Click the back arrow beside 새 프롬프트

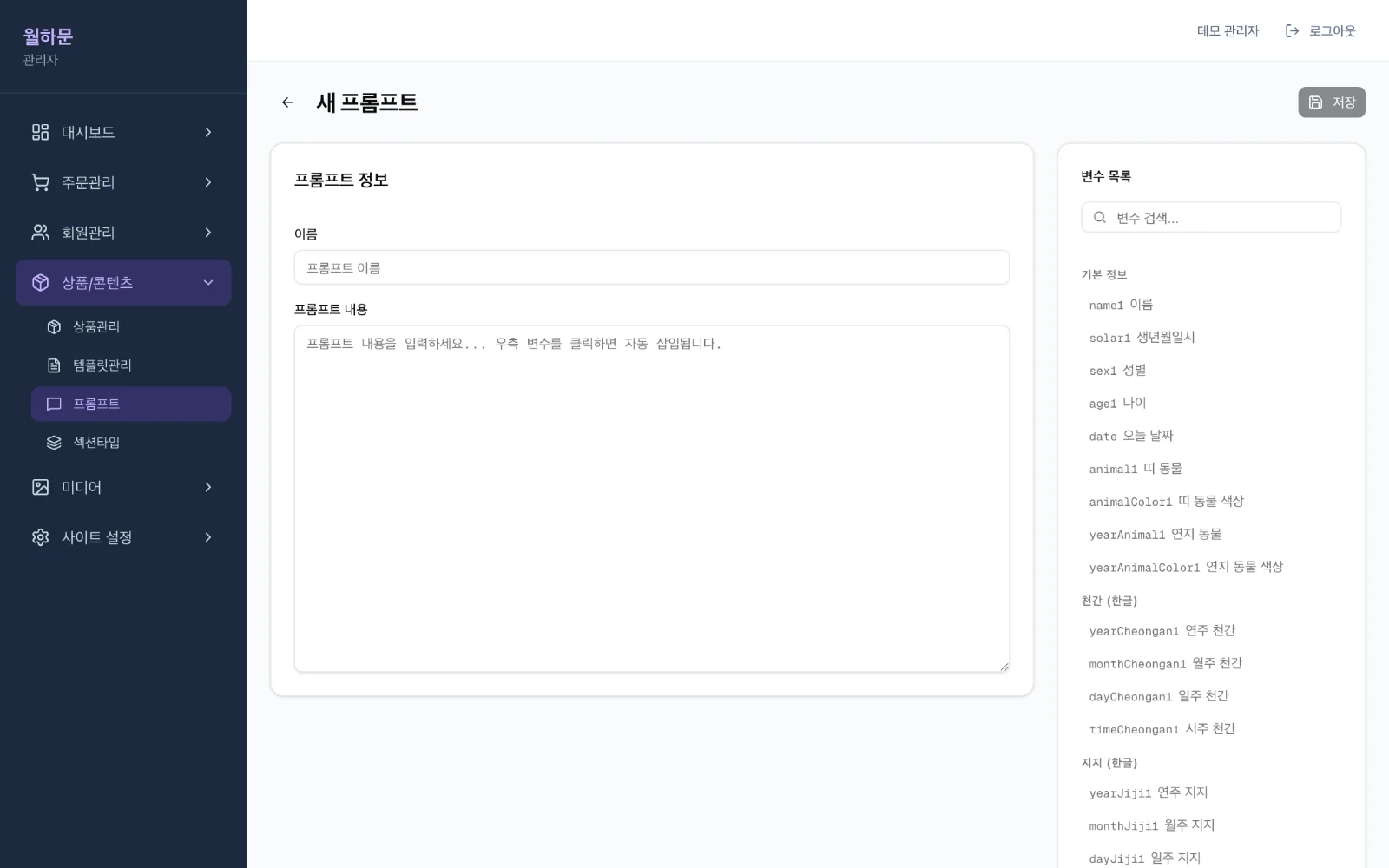[287, 102]
